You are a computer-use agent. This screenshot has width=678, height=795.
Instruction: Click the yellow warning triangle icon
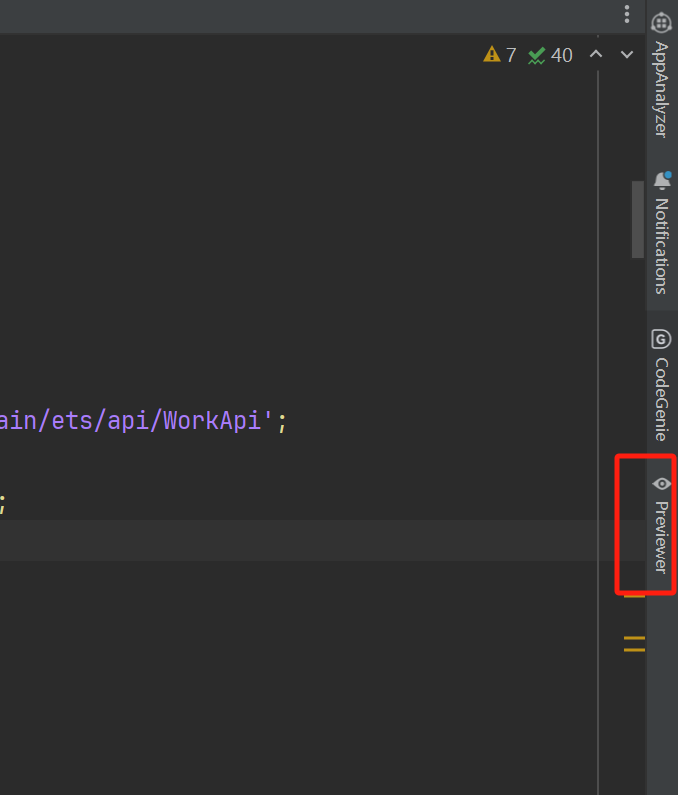coord(491,55)
